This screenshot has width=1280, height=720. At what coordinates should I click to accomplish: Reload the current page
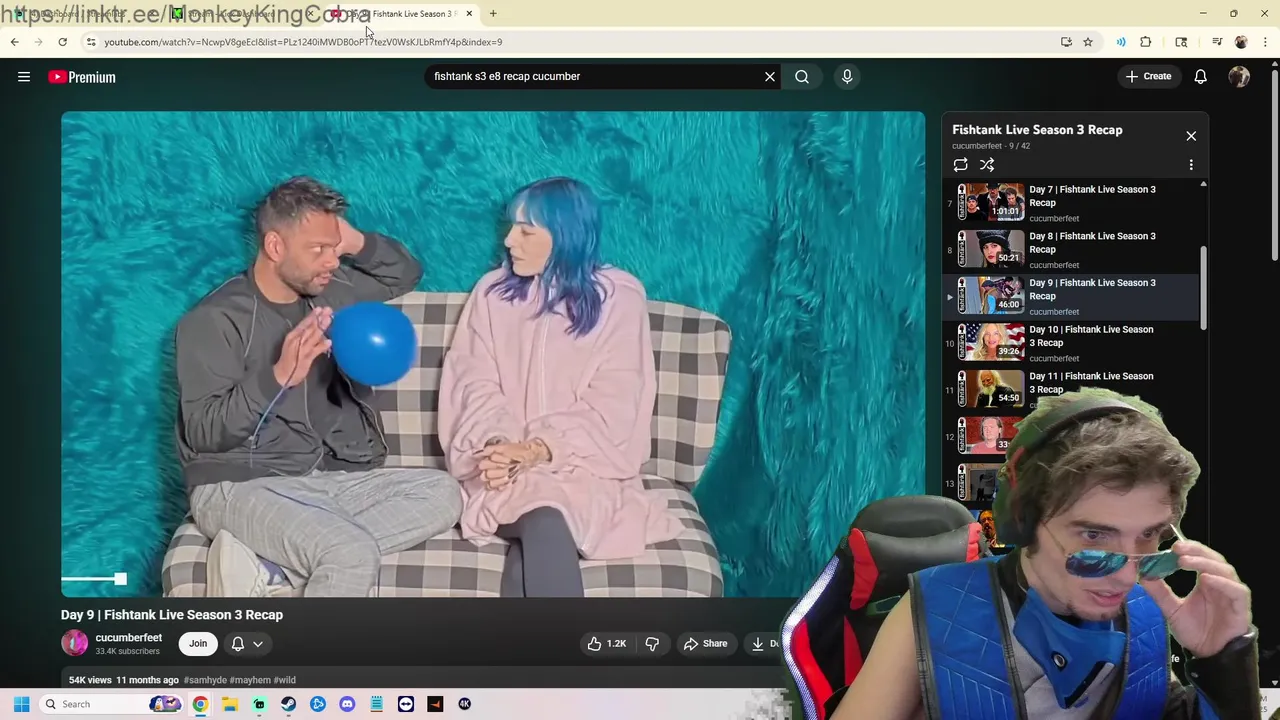[62, 42]
